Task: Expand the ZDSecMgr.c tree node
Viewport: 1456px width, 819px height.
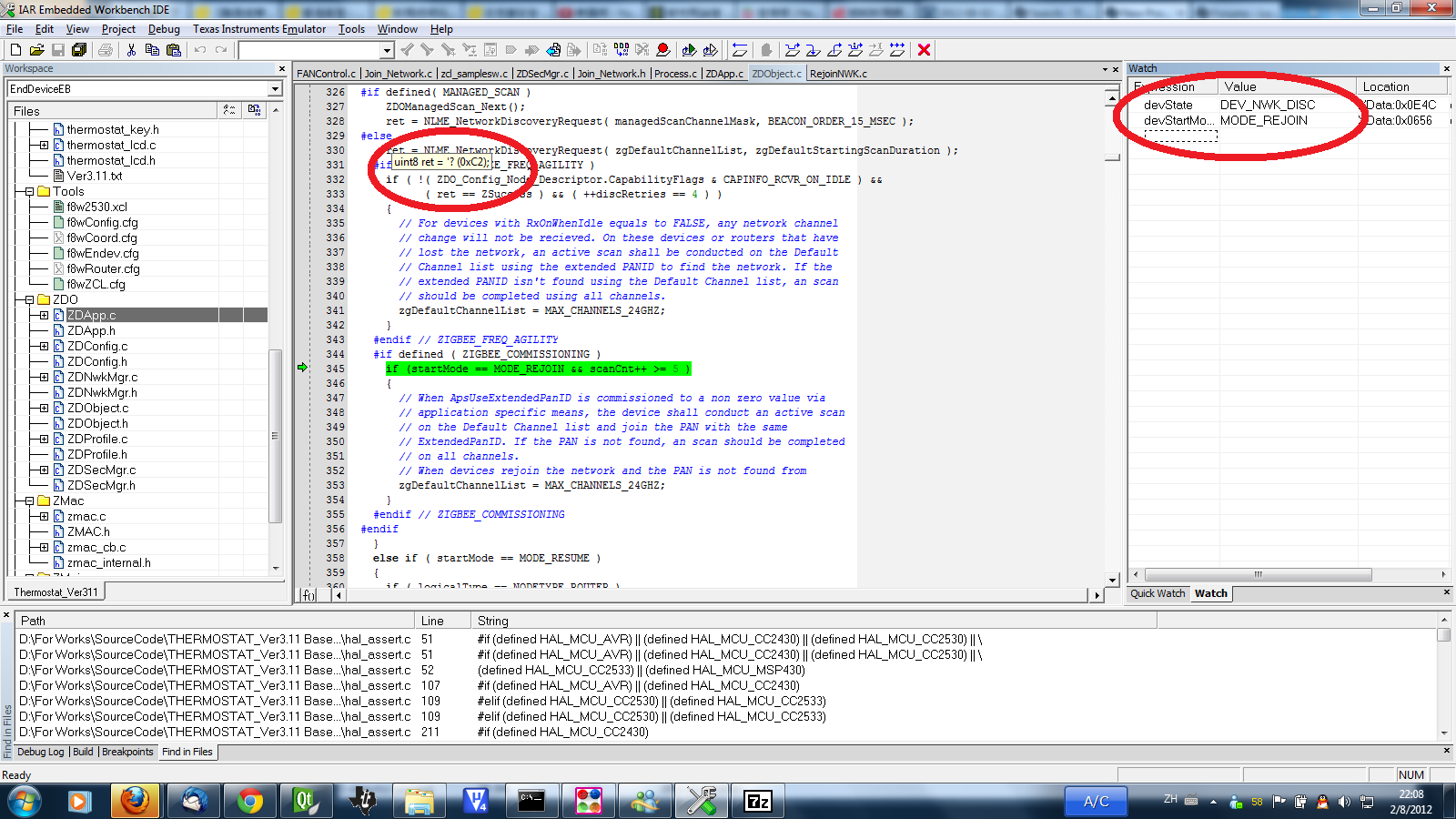Action: [x=44, y=470]
